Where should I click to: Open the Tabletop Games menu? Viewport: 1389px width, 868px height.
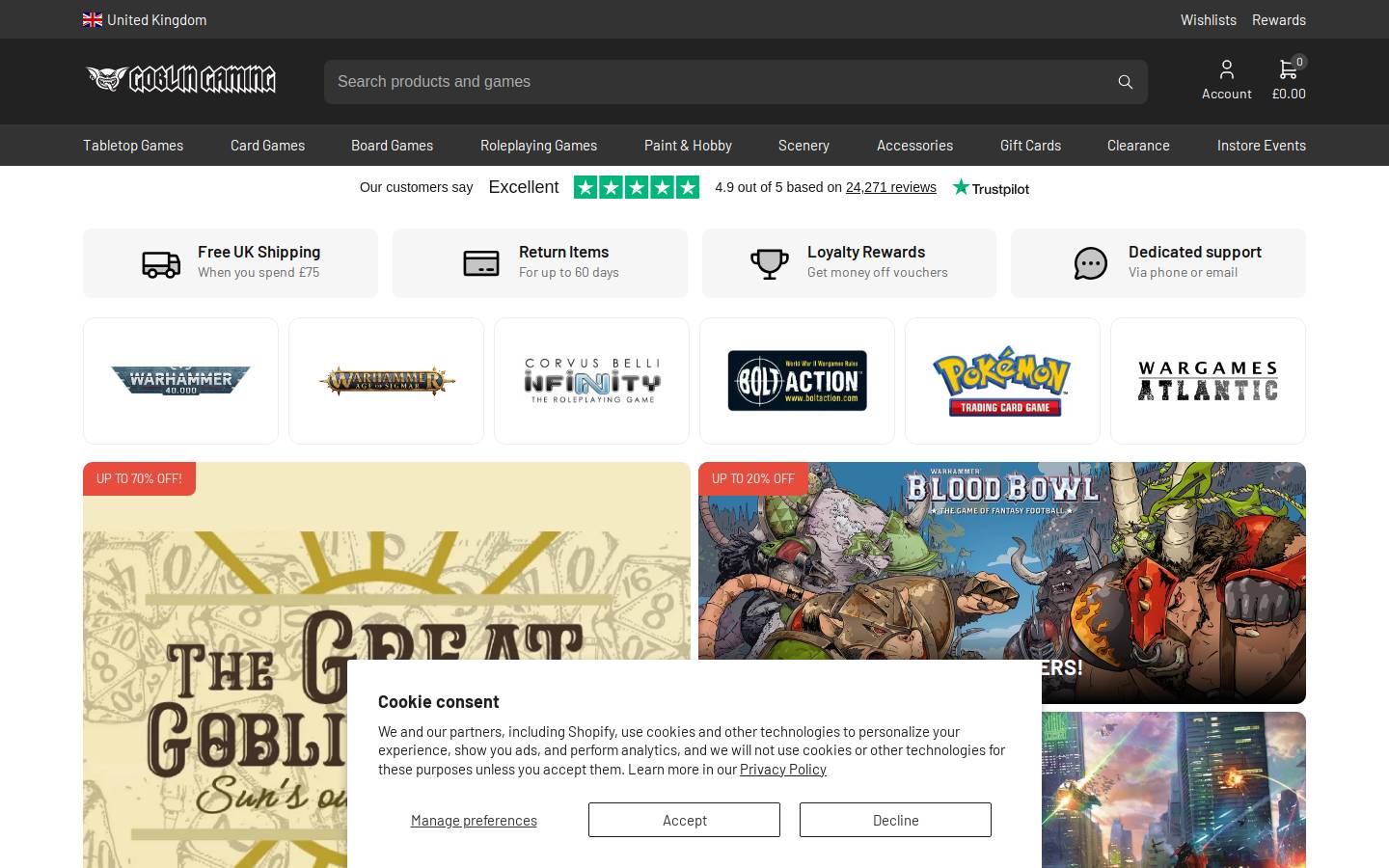(133, 146)
